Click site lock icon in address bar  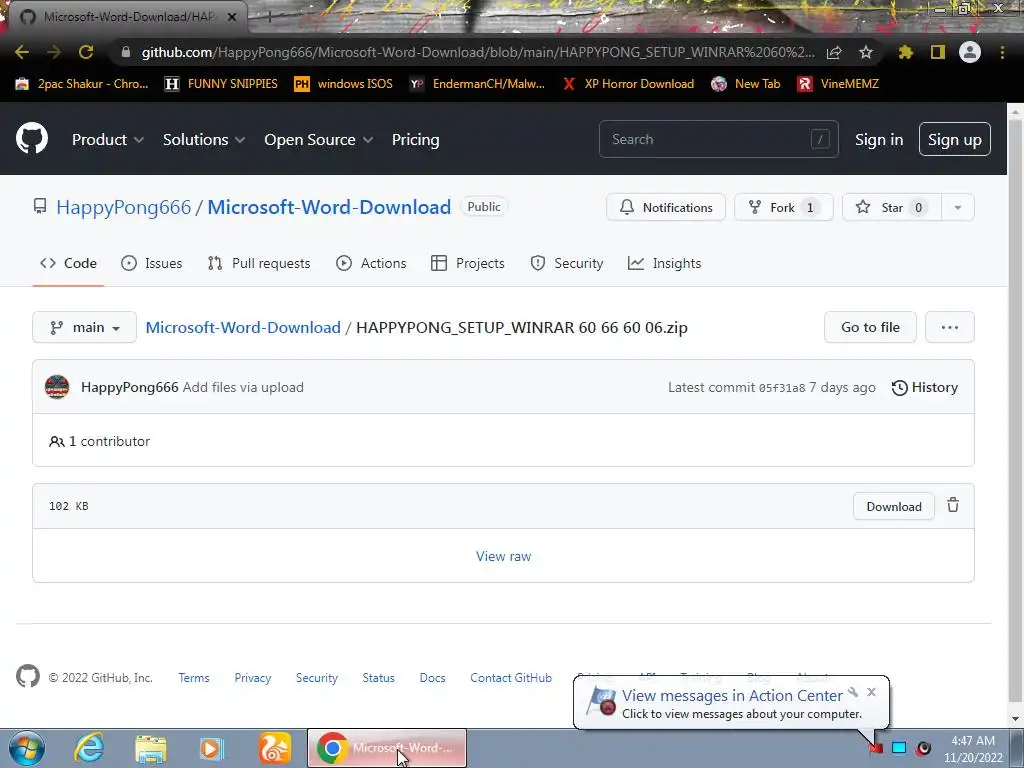point(126,52)
